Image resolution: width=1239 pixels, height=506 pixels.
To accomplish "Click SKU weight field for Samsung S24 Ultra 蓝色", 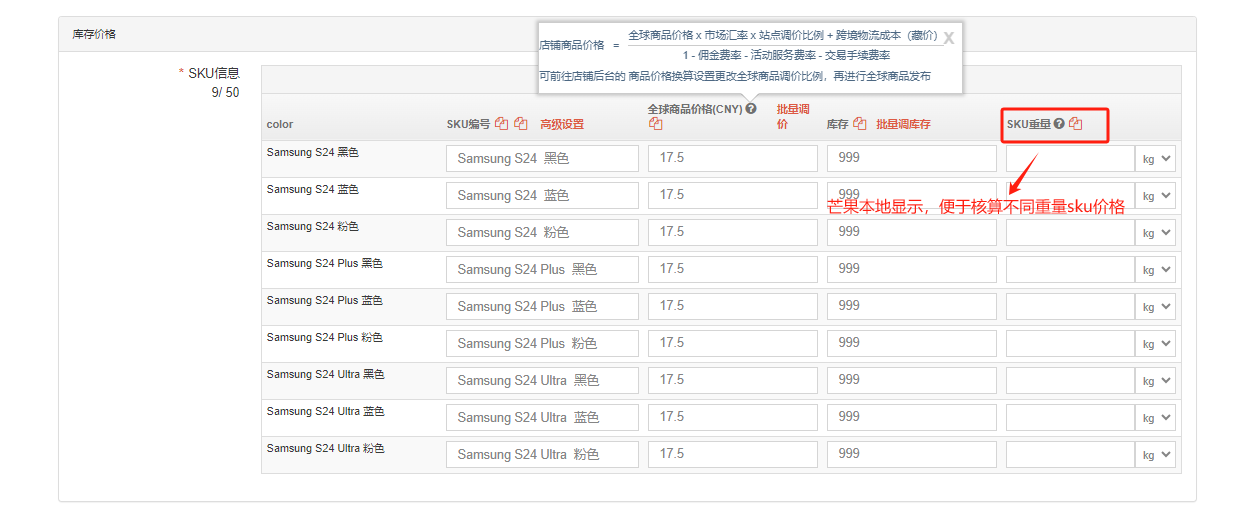I will (x=1071, y=418).
